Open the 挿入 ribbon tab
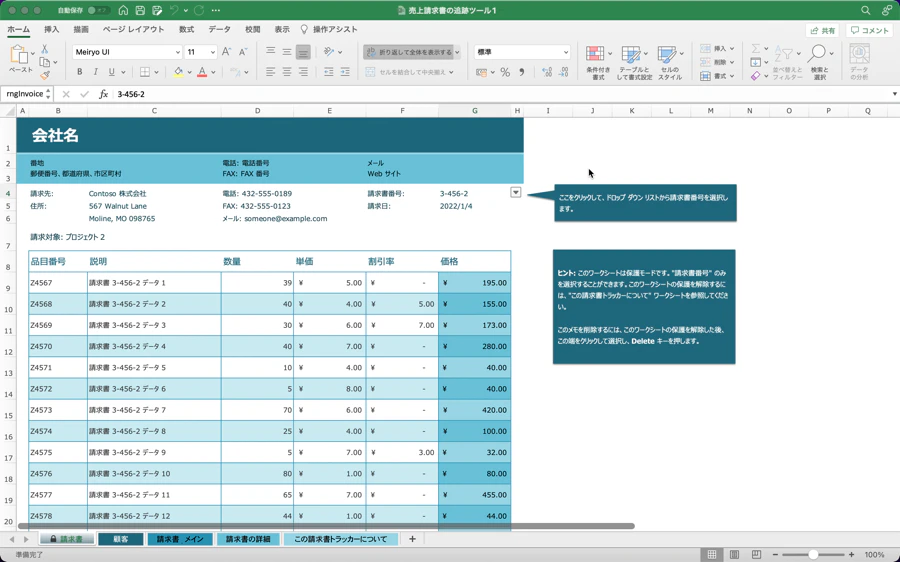This screenshot has height=562, width=900. coord(52,30)
